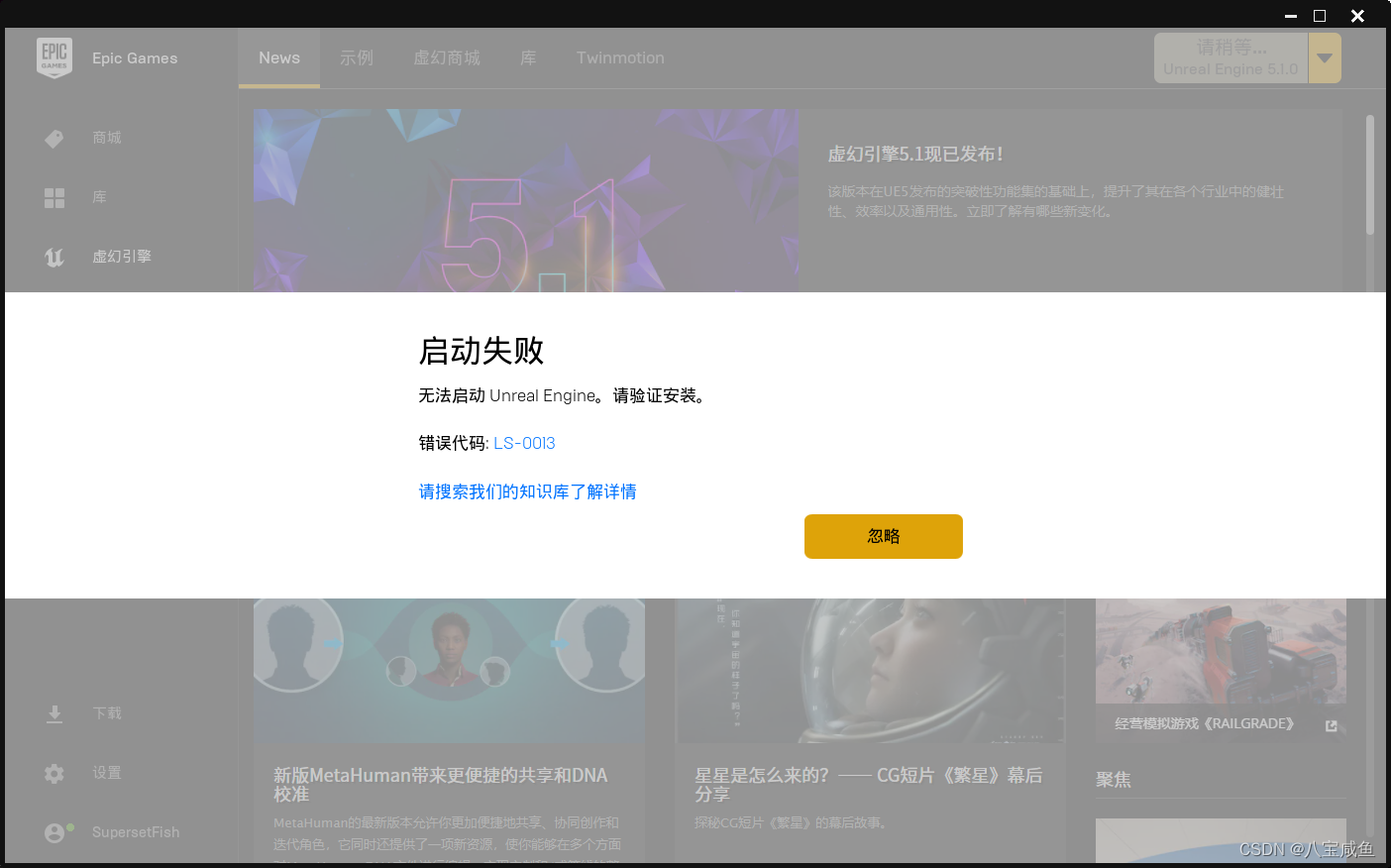Click the Epic Games title text
Viewport: 1391px width, 868px height.
pyautogui.click(x=135, y=58)
